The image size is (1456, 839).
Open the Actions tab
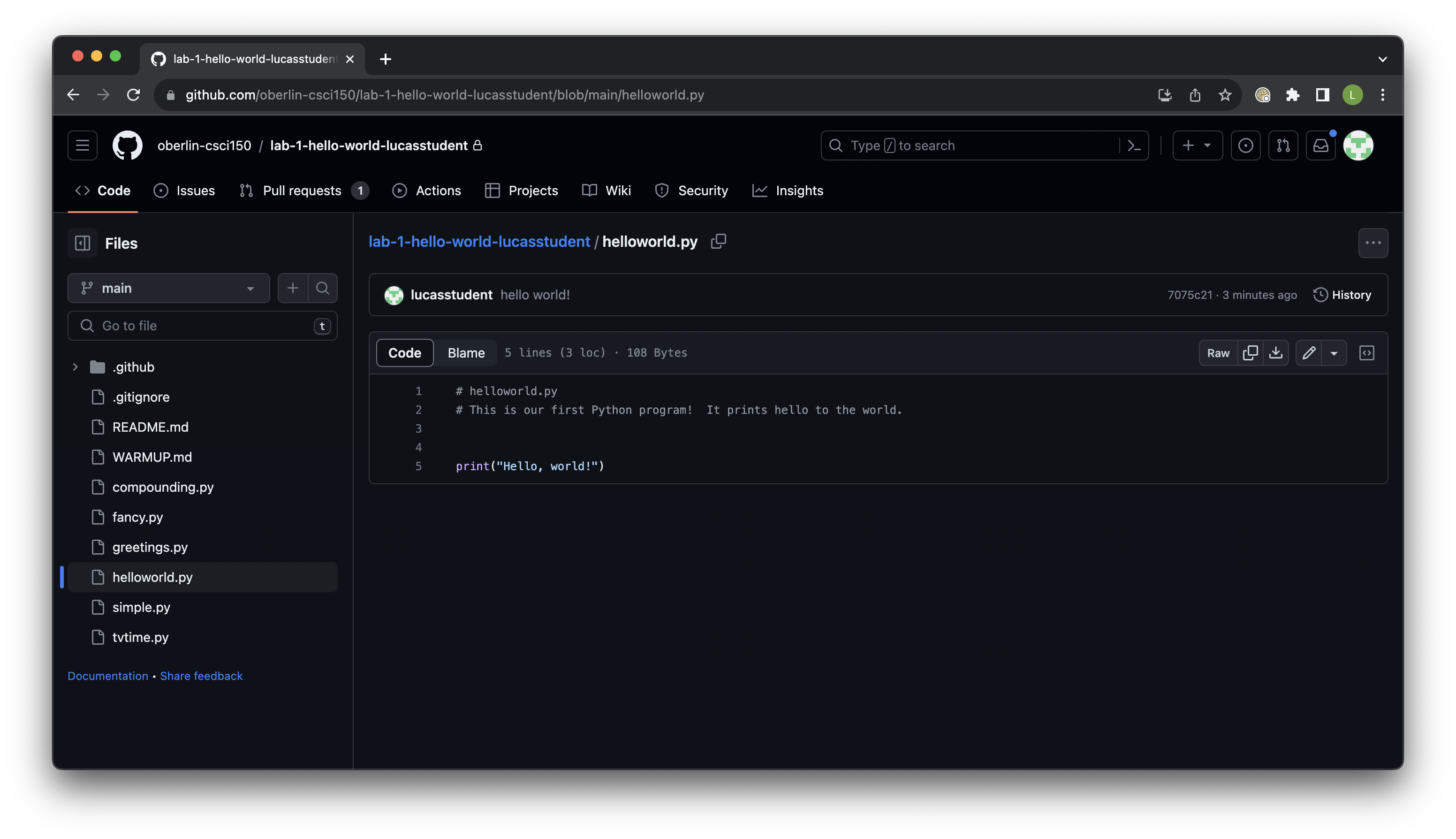point(426,191)
